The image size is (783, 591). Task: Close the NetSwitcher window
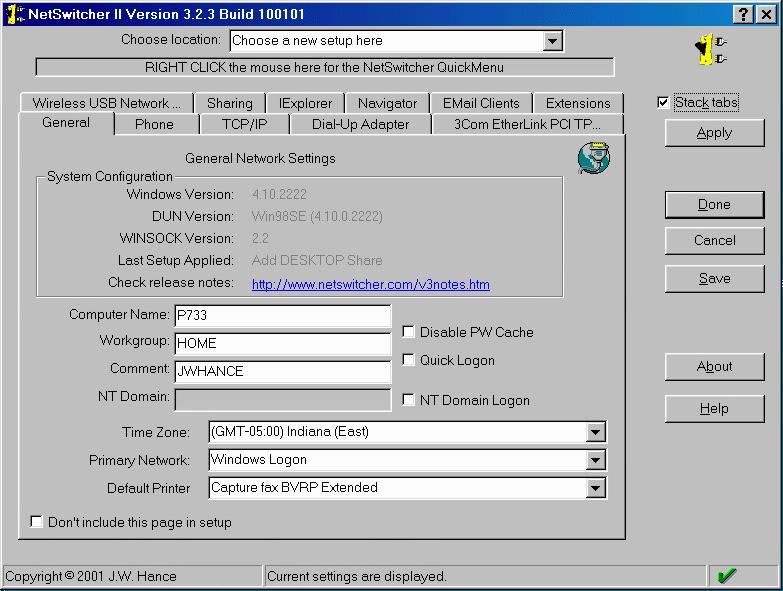pyautogui.click(x=767, y=14)
